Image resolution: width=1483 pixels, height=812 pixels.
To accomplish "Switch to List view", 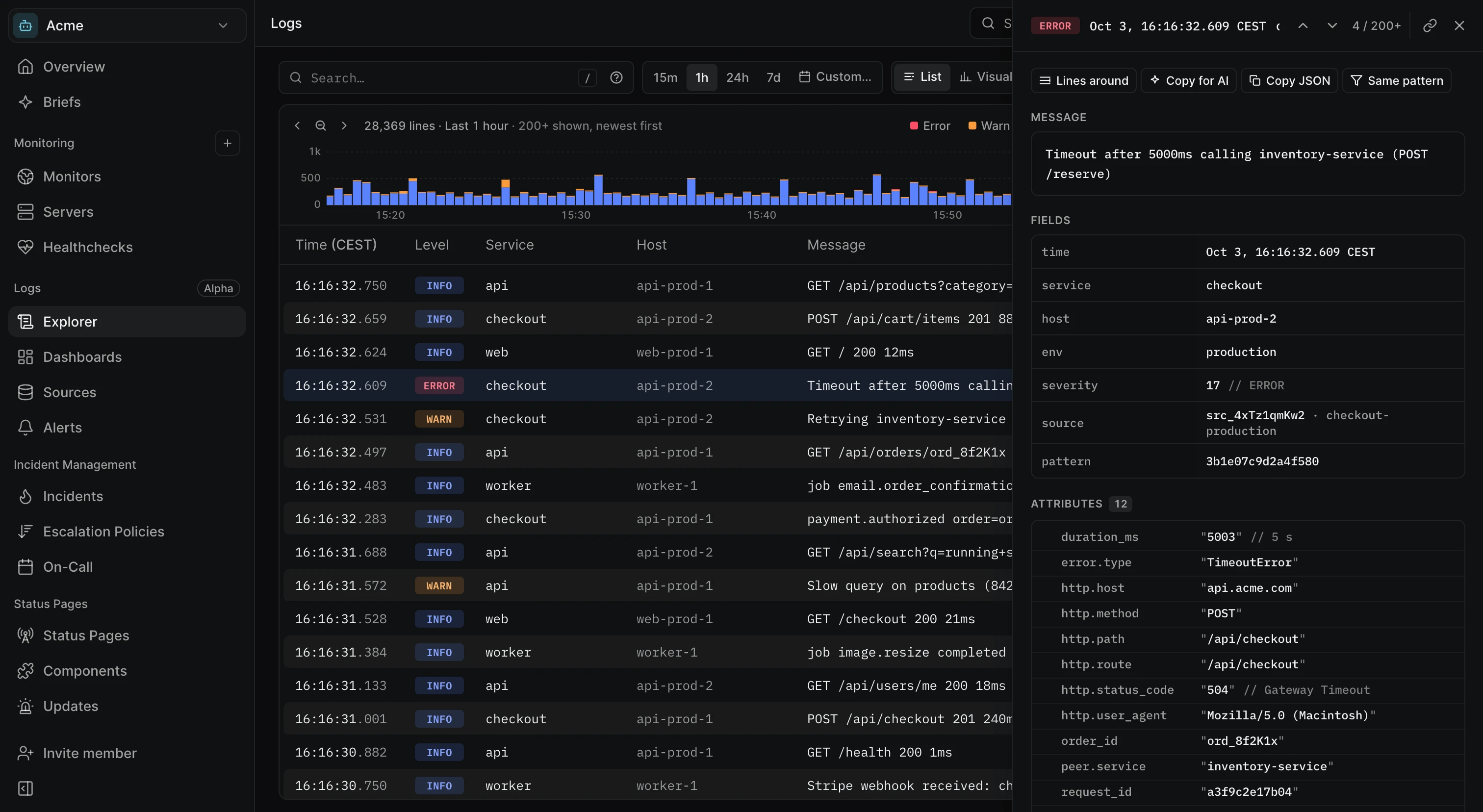I will click(922, 76).
